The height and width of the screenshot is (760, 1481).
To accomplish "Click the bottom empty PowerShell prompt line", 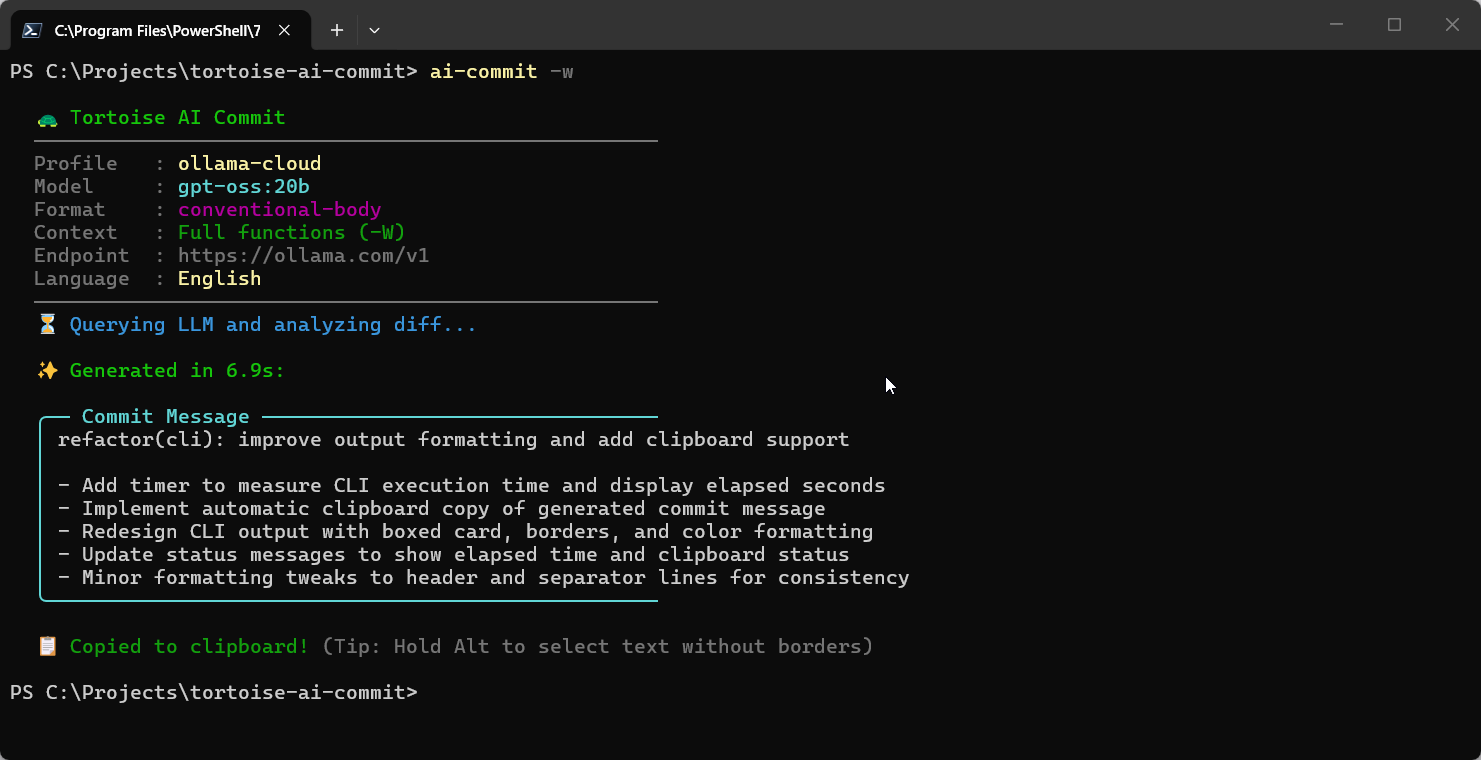I will tap(214, 693).
